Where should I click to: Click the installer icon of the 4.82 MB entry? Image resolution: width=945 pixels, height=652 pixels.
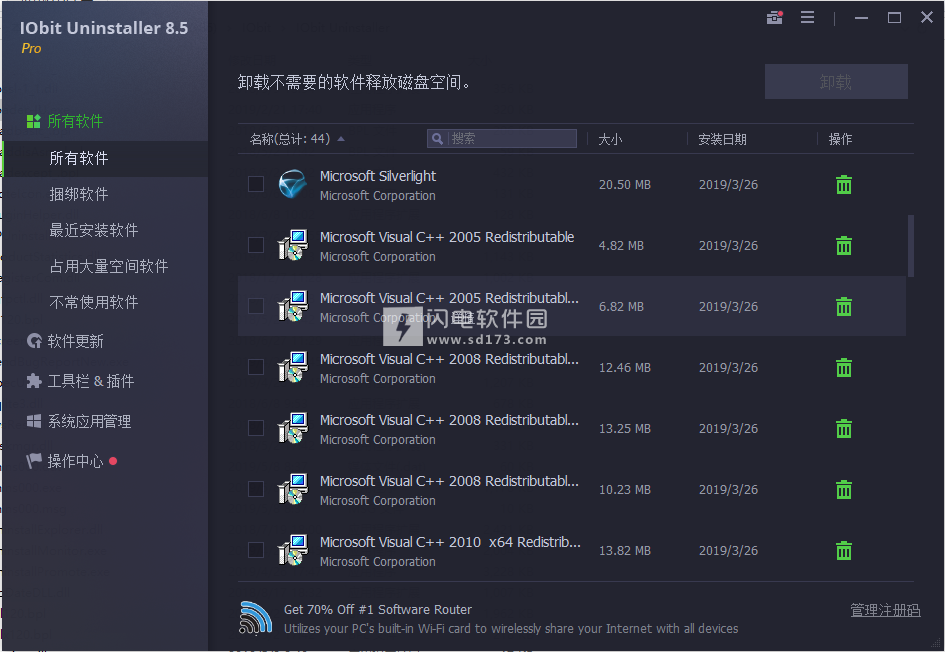[x=293, y=245]
